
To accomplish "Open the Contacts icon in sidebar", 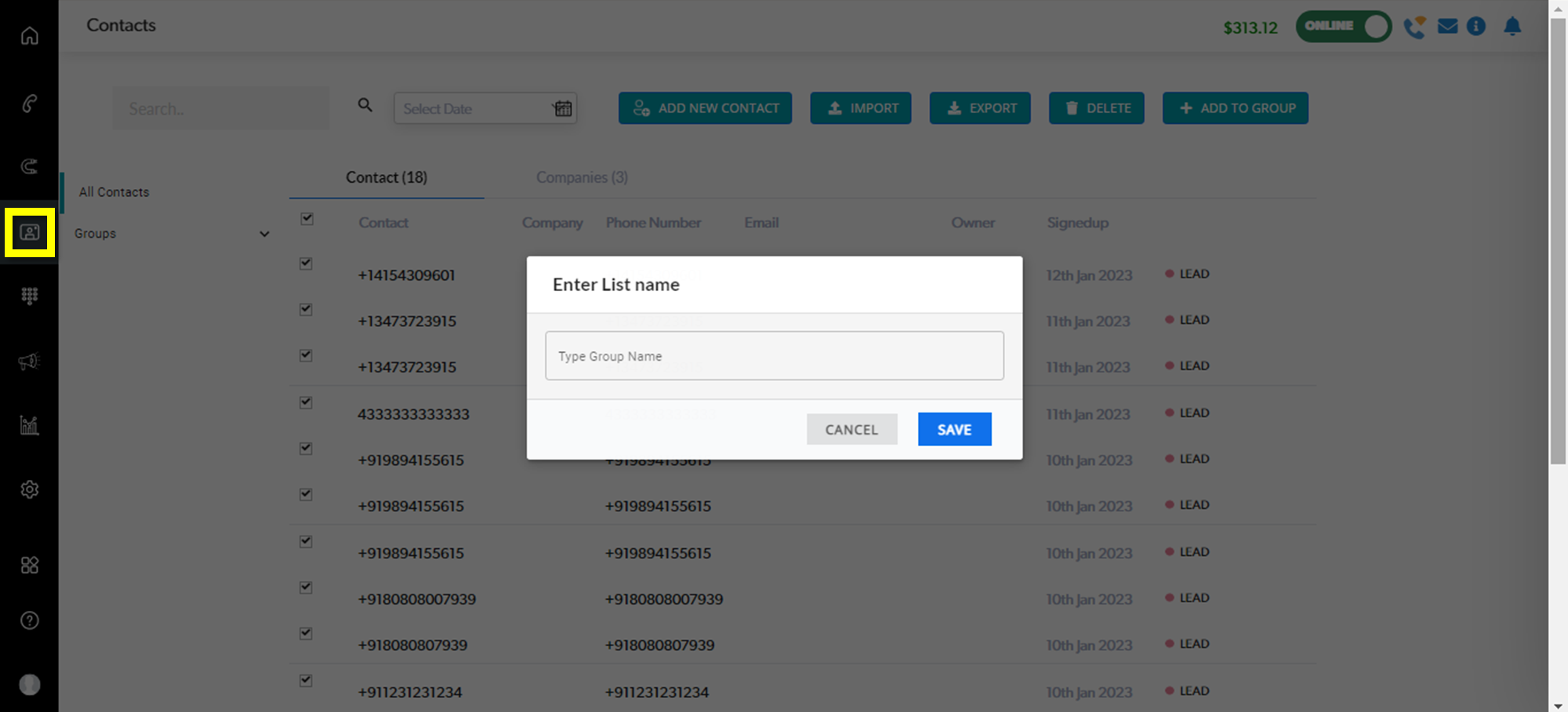I will point(30,233).
